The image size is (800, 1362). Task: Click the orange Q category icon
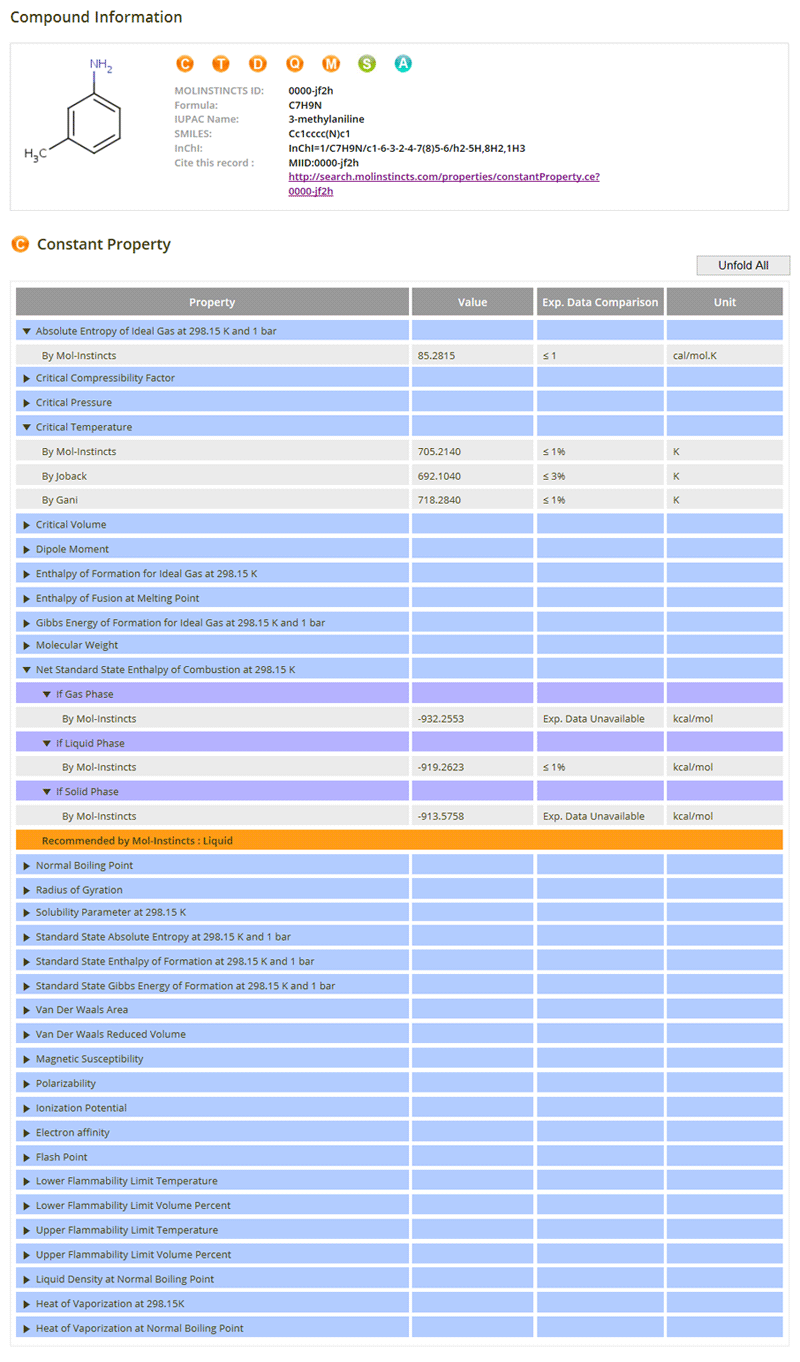[294, 64]
